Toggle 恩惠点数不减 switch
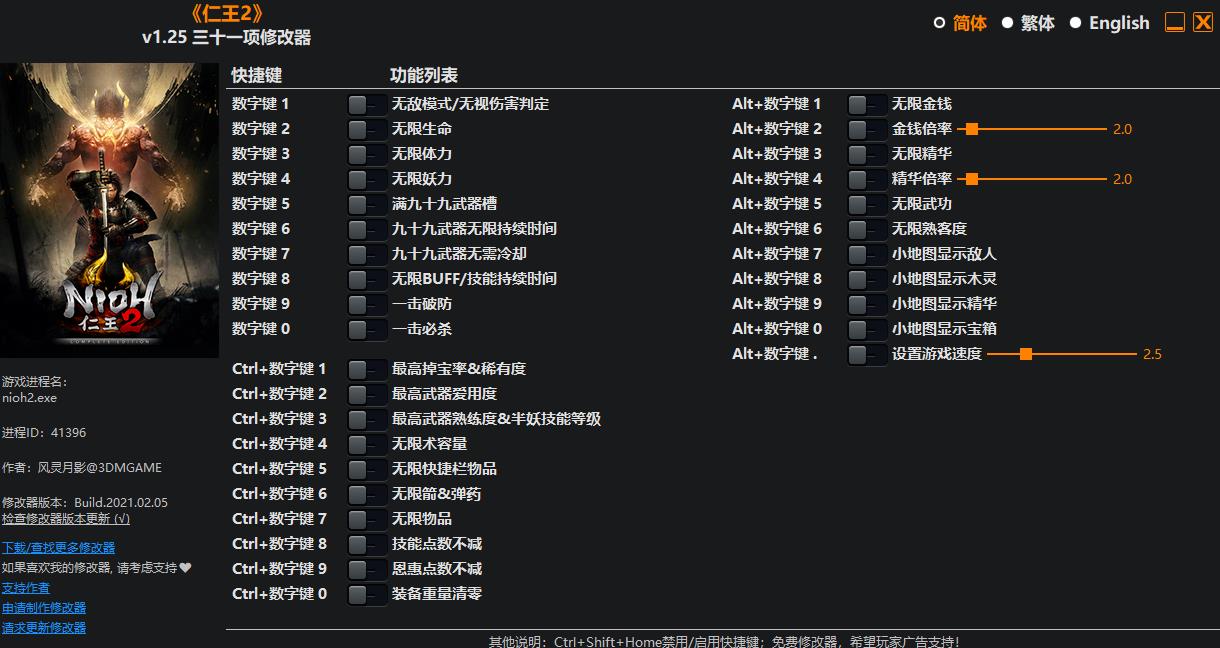1220x648 pixels. click(367, 569)
